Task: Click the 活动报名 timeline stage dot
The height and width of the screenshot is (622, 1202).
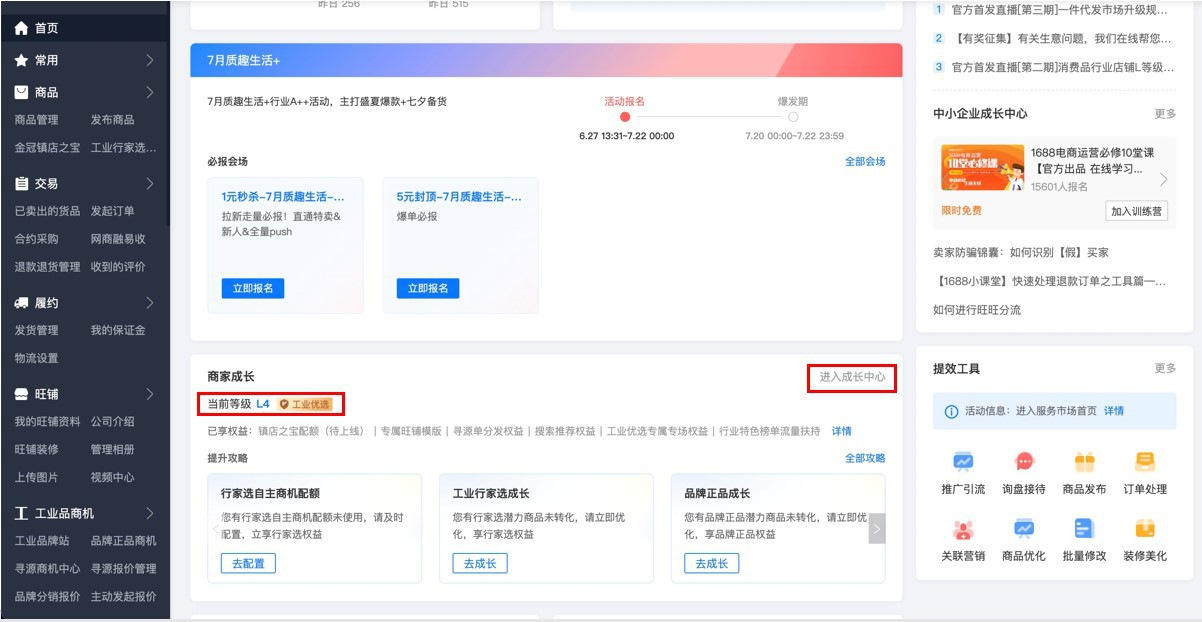Action: pos(625,117)
